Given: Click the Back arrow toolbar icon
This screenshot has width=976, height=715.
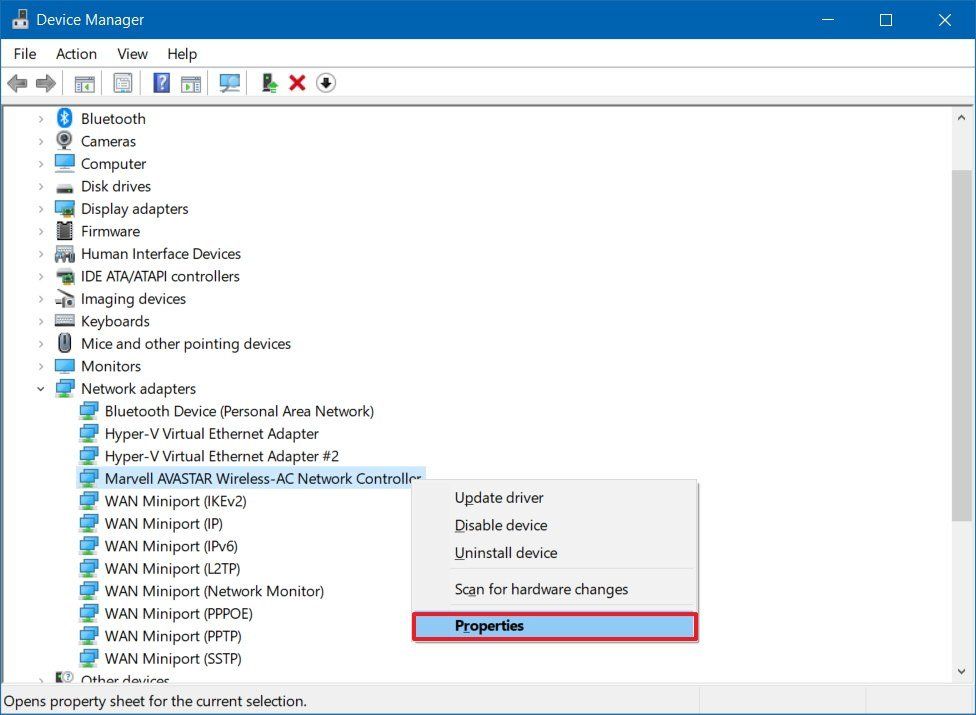Looking at the screenshot, I should [x=17, y=83].
